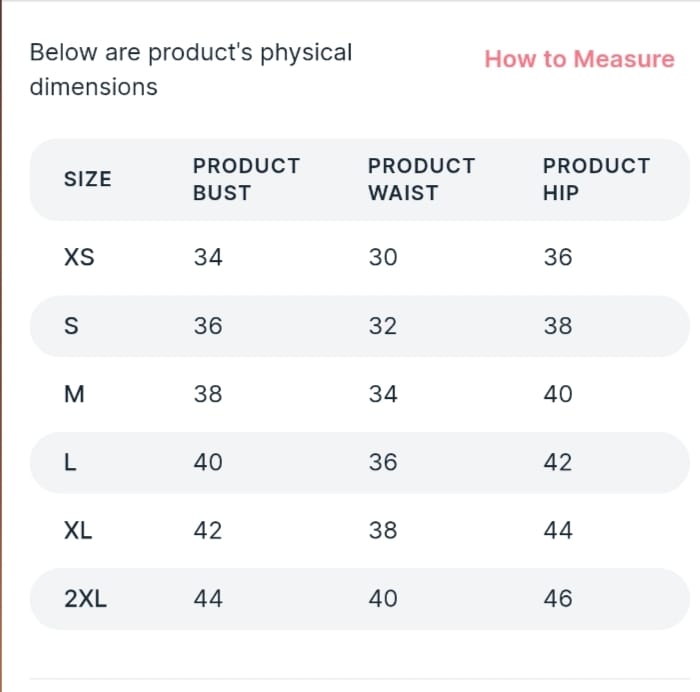Select the XL size row label
The height and width of the screenshot is (692, 700).
(x=78, y=530)
